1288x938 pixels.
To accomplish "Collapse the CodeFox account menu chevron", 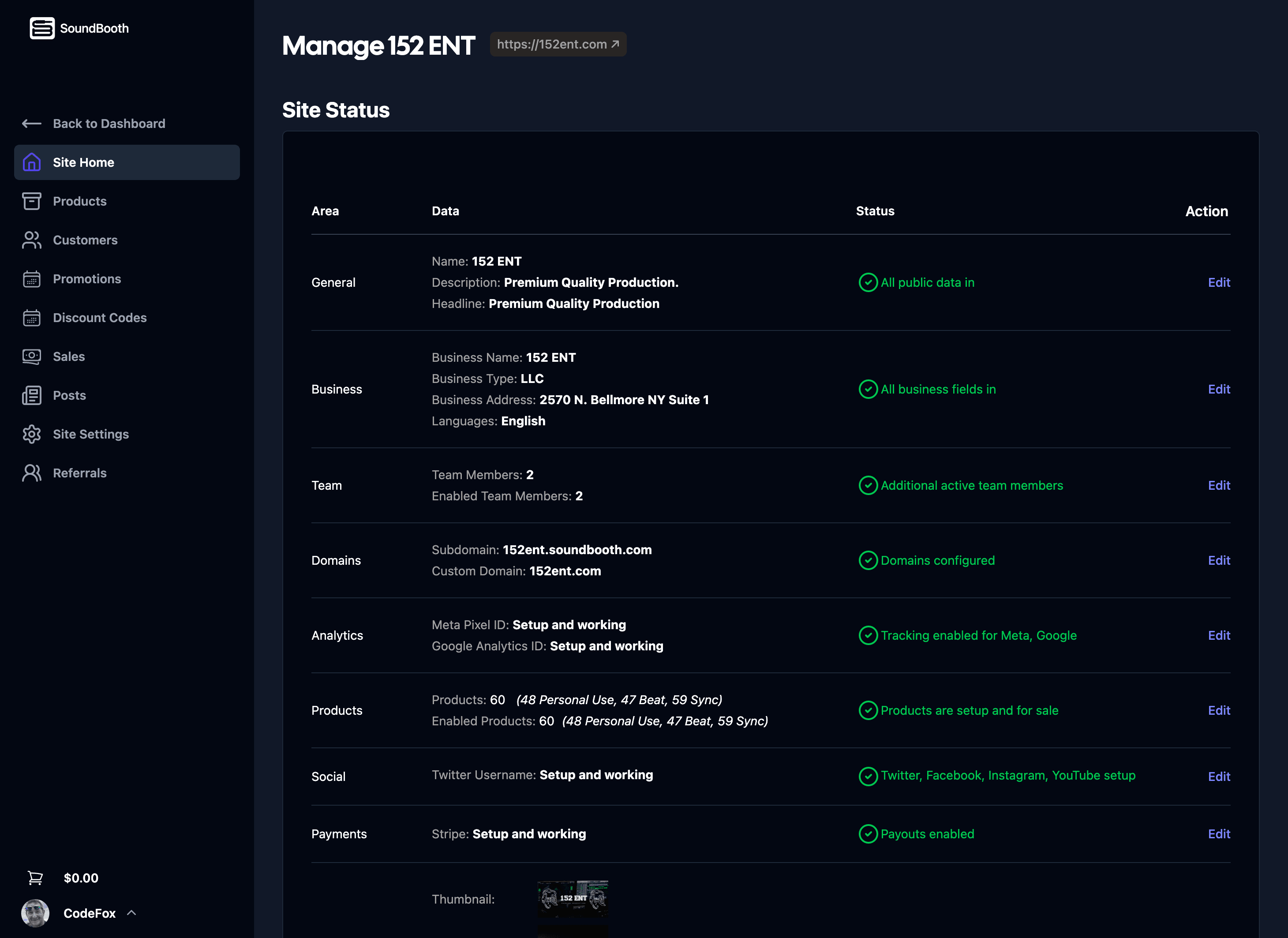I will [x=131, y=913].
